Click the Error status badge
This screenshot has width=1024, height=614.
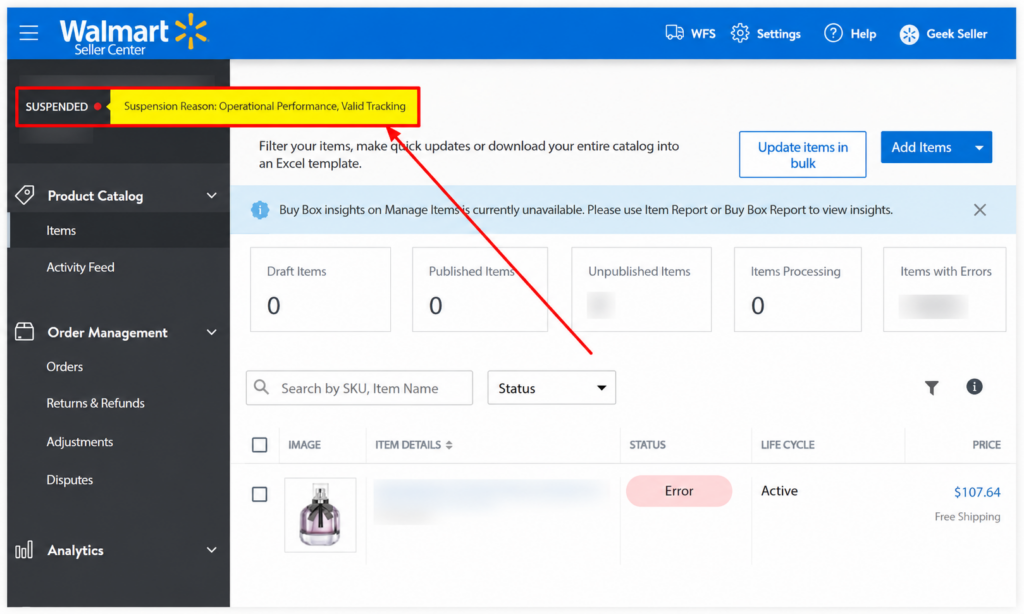click(x=679, y=491)
